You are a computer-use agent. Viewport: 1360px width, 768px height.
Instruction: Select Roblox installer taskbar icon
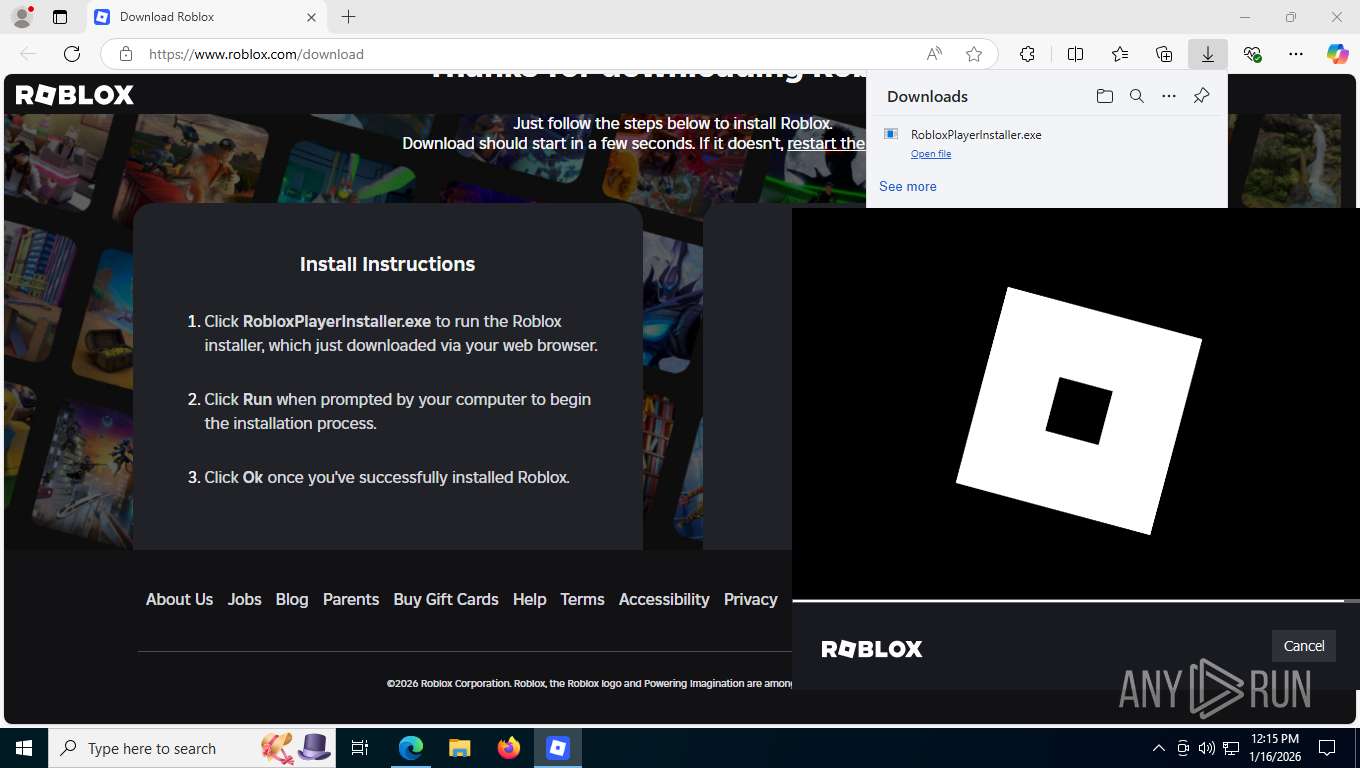558,748
